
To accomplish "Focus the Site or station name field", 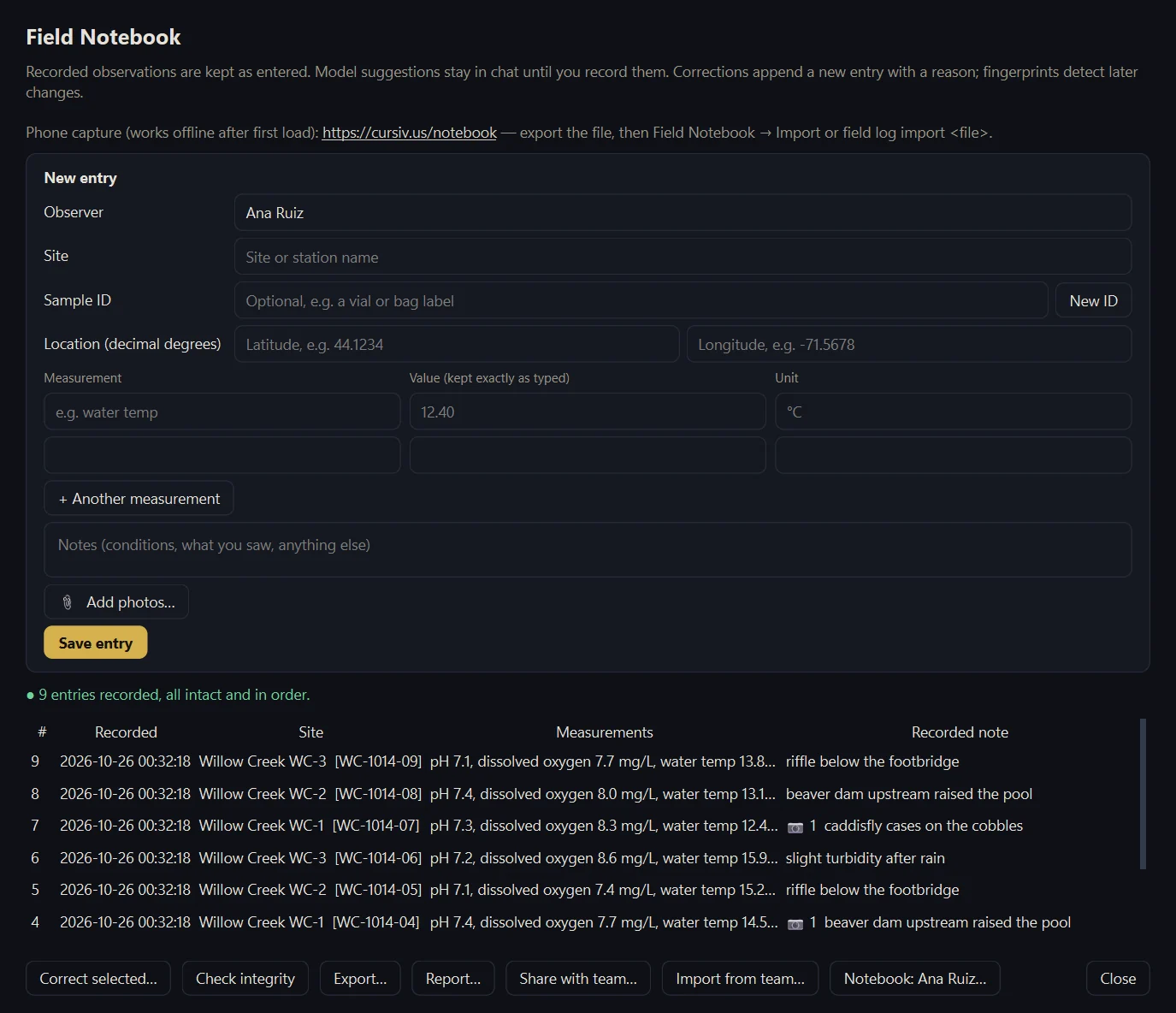I will point(683,257).
